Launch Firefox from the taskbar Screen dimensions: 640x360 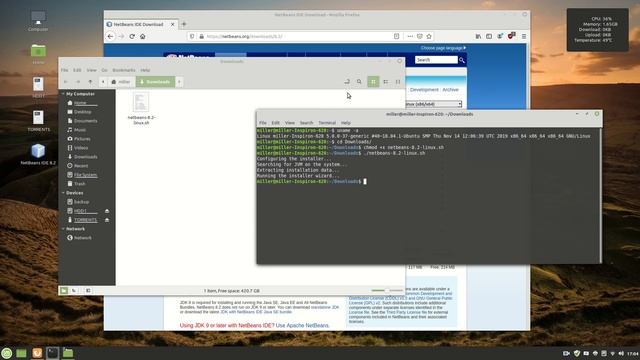tap(37, 353)
